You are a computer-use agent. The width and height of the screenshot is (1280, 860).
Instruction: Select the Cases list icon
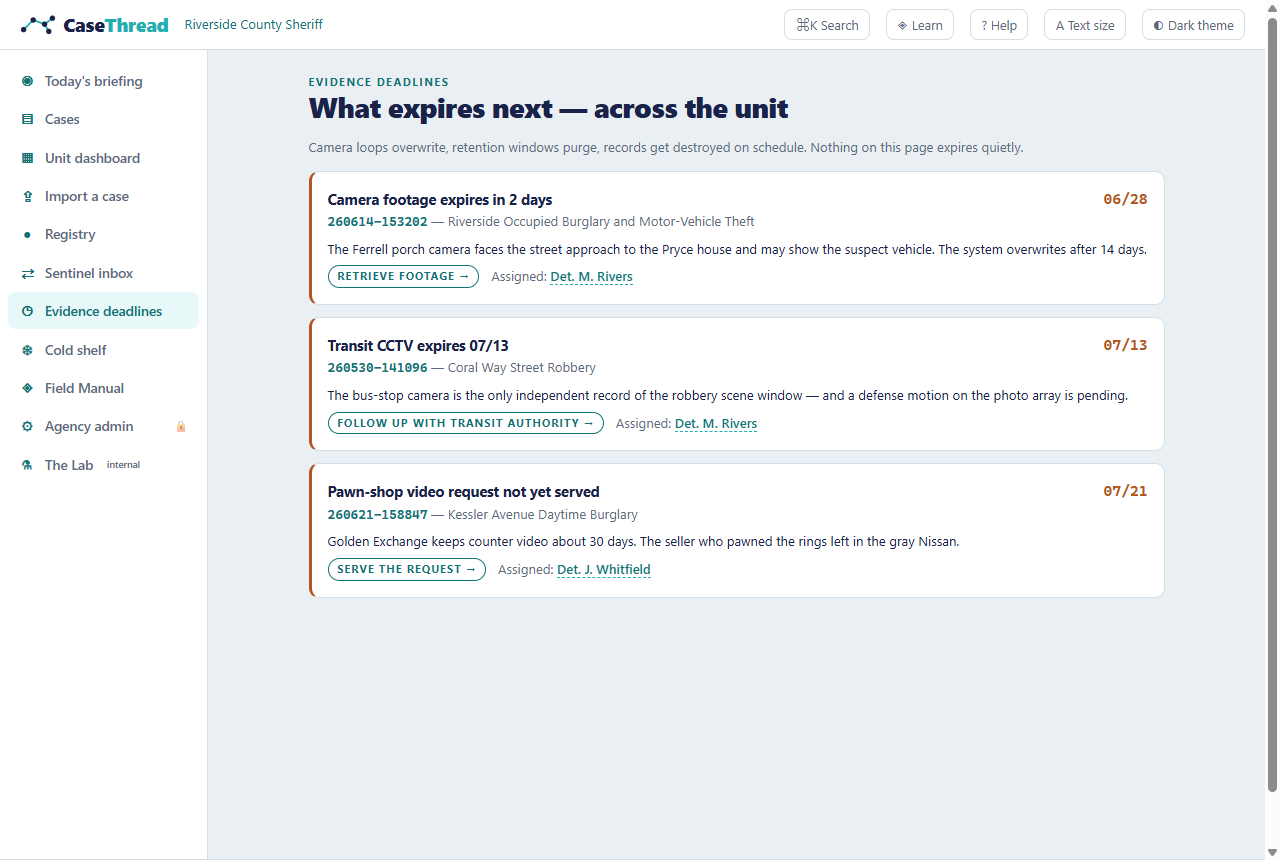click(27, 119)
